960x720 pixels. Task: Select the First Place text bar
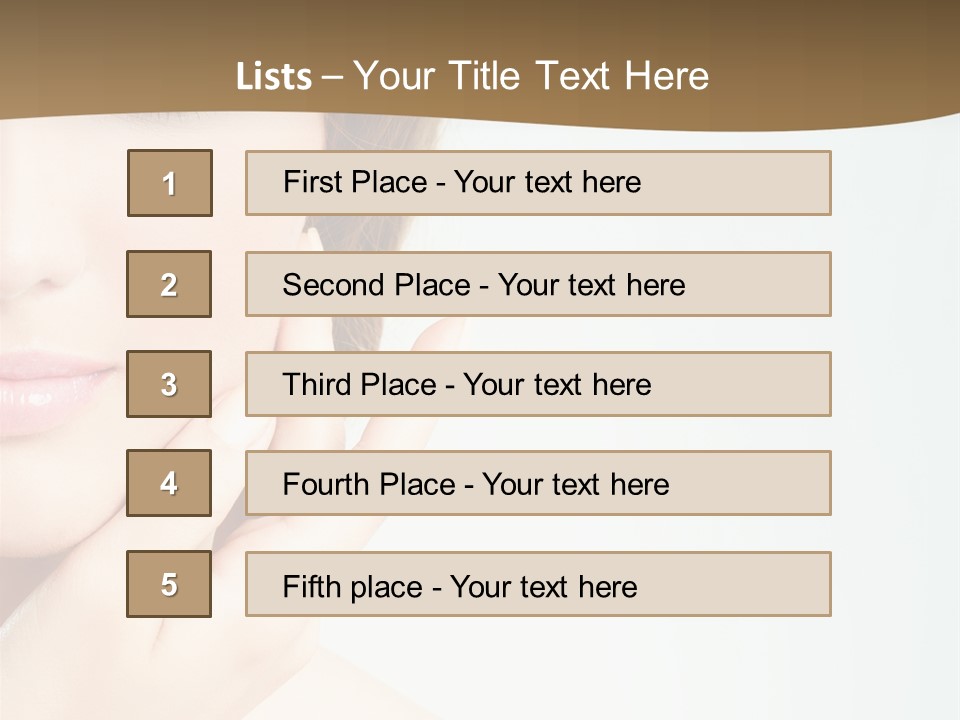pyautogui.click(x=538, y=183)
